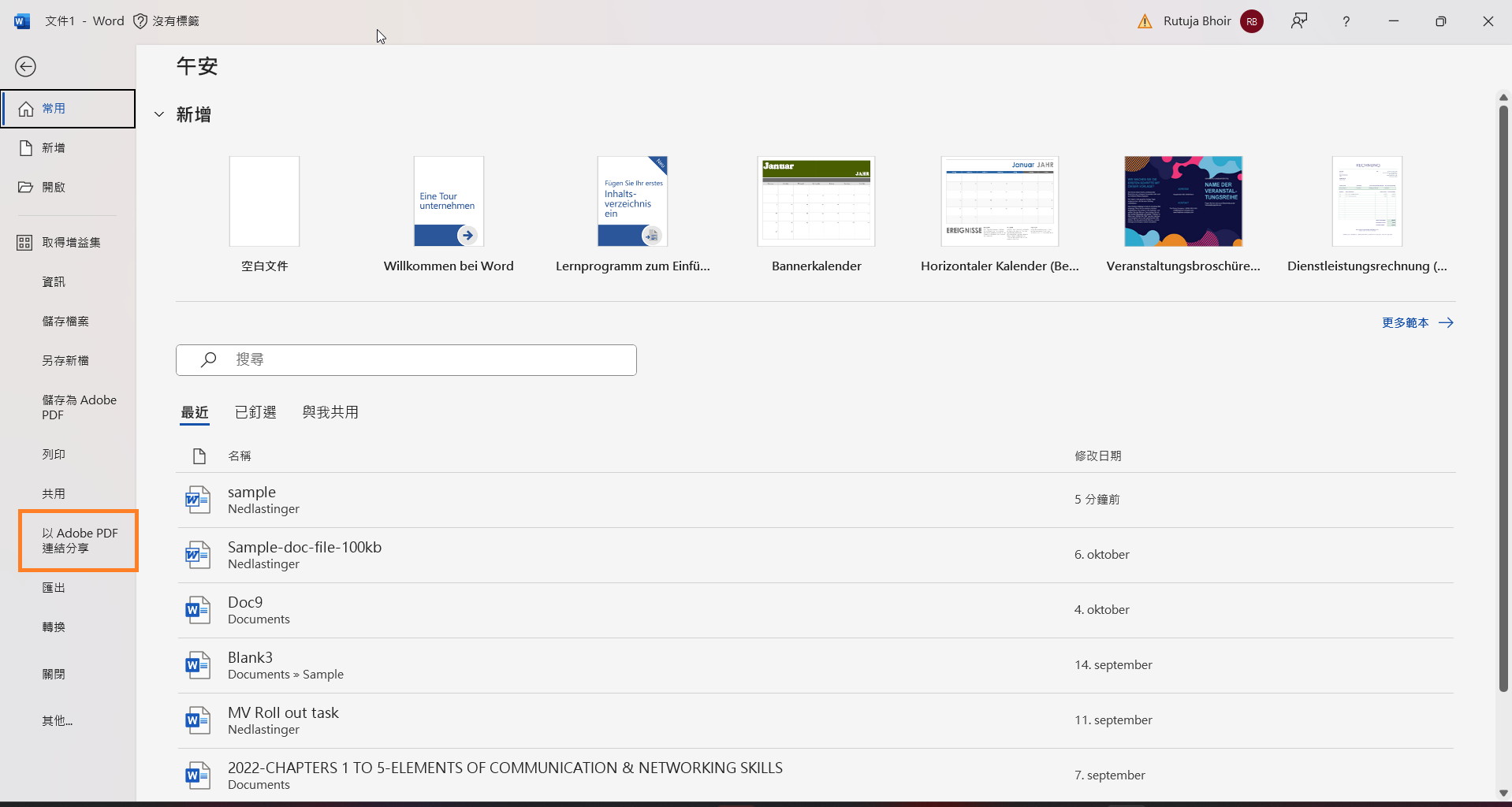Click the Word icon beside Sample-doc-file-100kb
This screenshot has width=1512, height=807.
click(197, 556)
